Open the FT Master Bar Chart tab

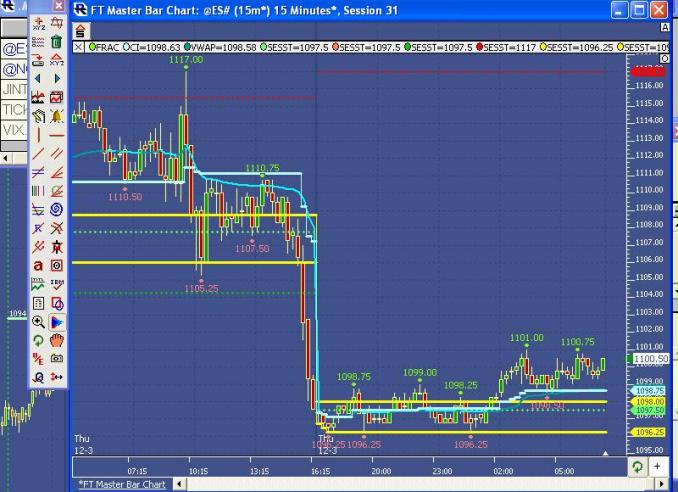pyautogui.click(x=122, y=484)
